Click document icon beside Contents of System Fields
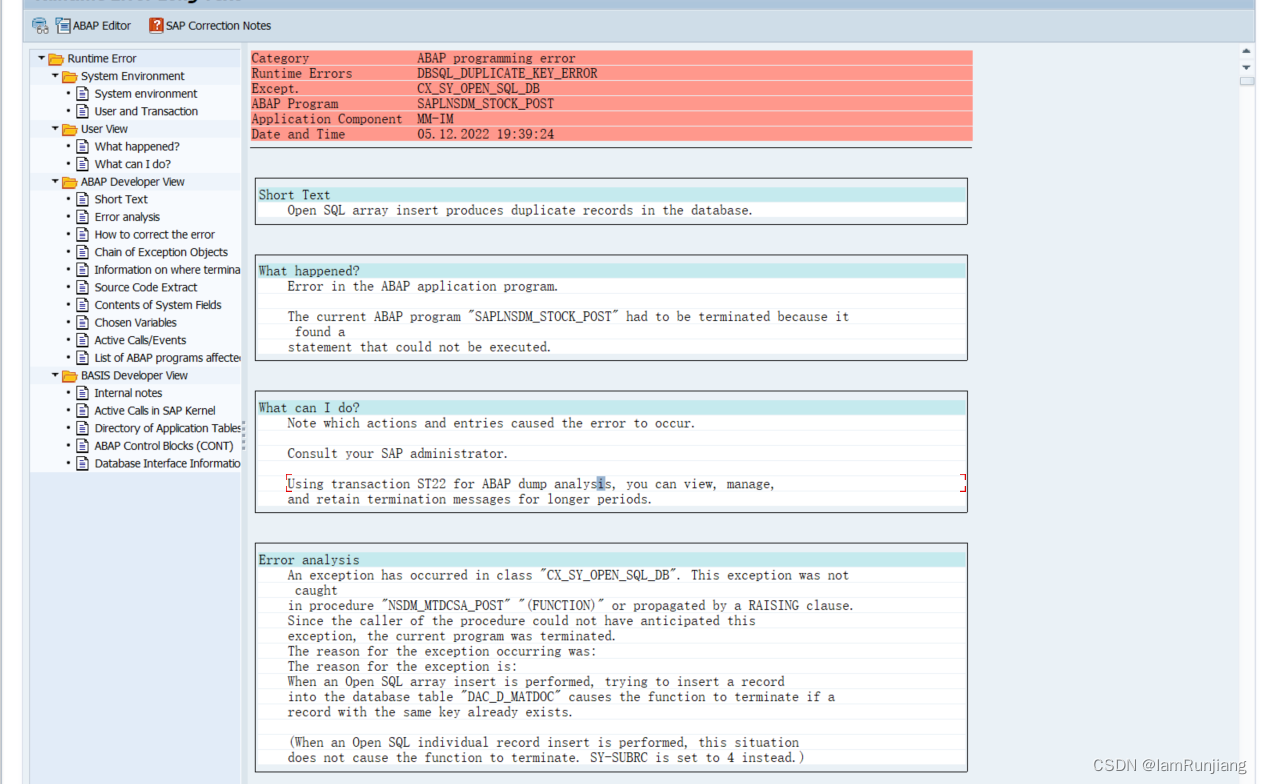Screen dimensions: 1262x784 (83, 305)
